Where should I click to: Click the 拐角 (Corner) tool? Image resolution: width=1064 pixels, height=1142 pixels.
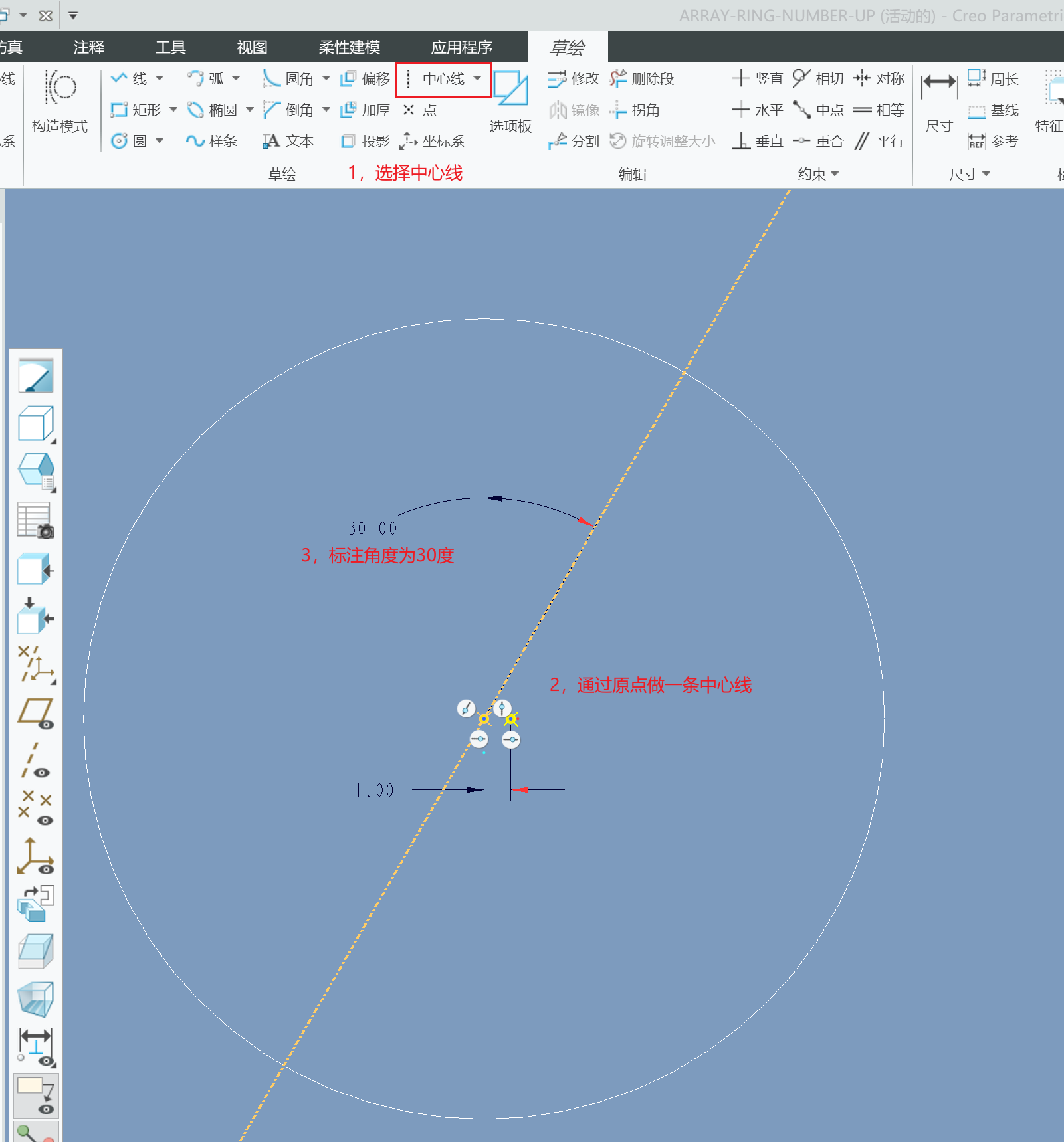pos(635,110)
